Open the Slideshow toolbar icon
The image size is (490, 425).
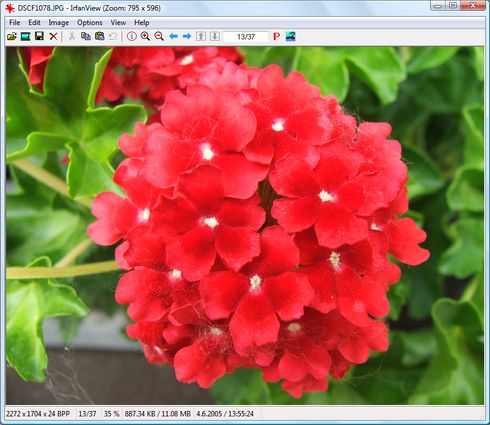(x=25, y=36)
